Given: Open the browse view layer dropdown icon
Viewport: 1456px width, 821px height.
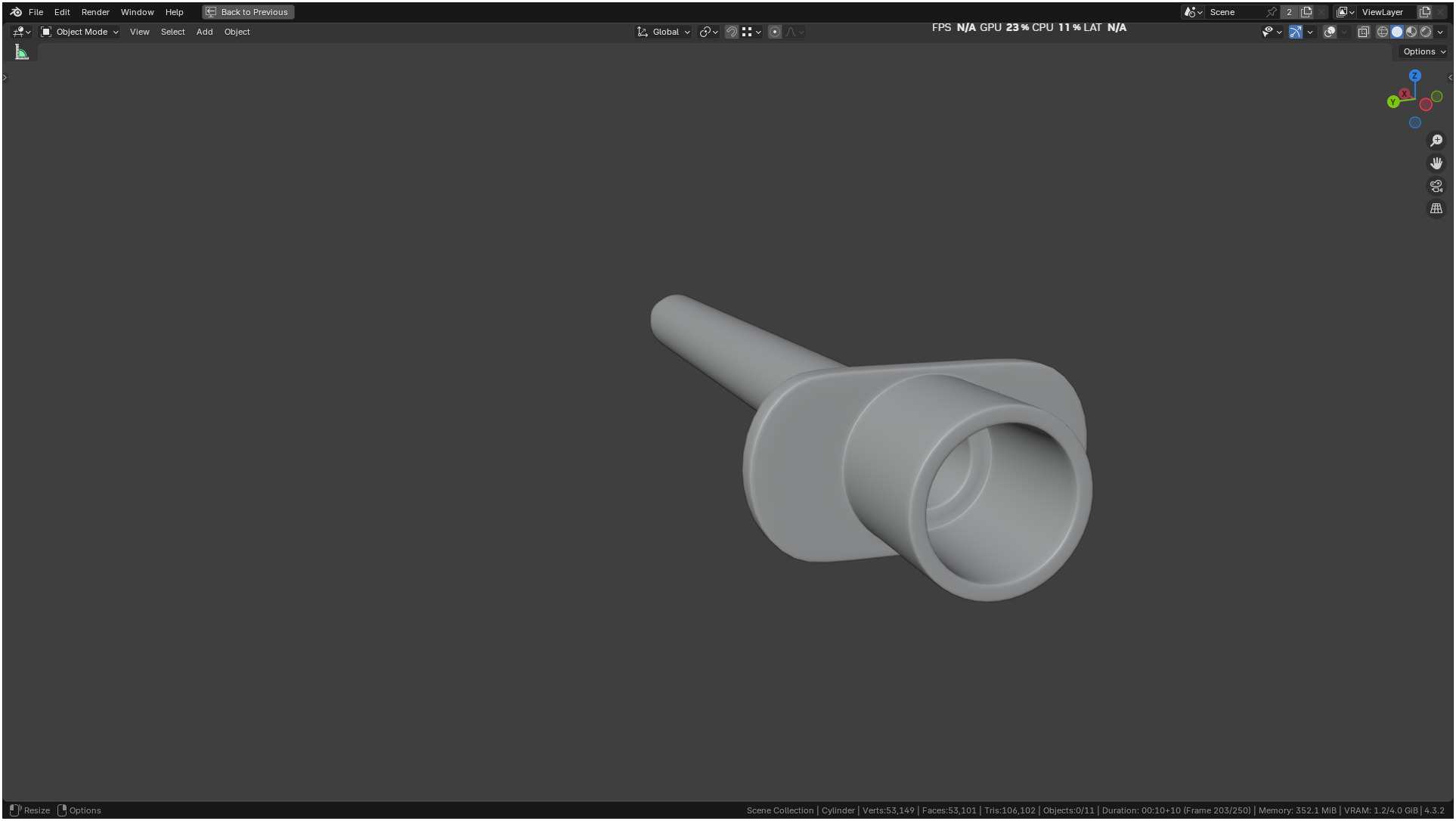Looking at the screenshot, I should (1345, 12).
